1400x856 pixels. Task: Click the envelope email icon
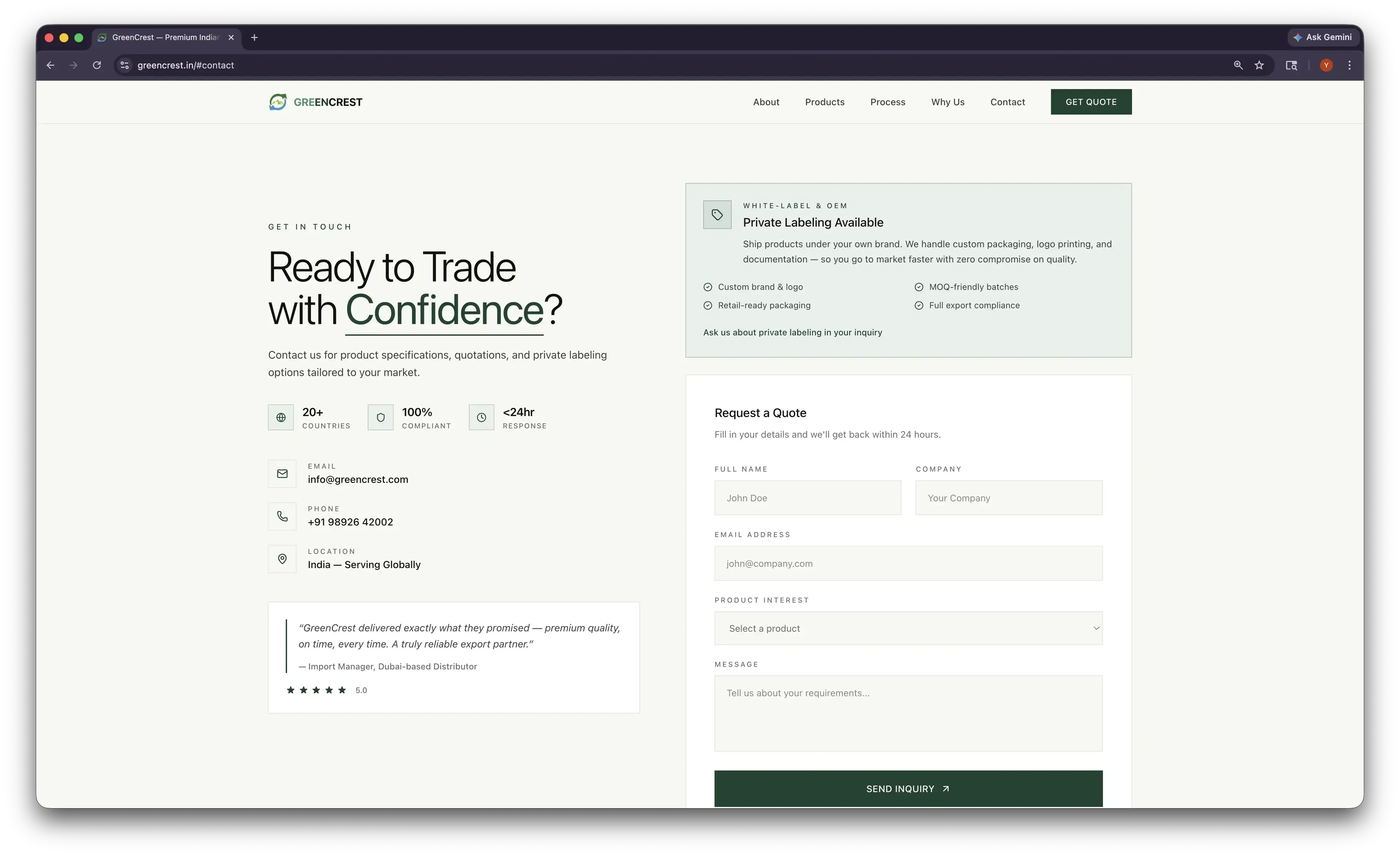pos(283,474)
